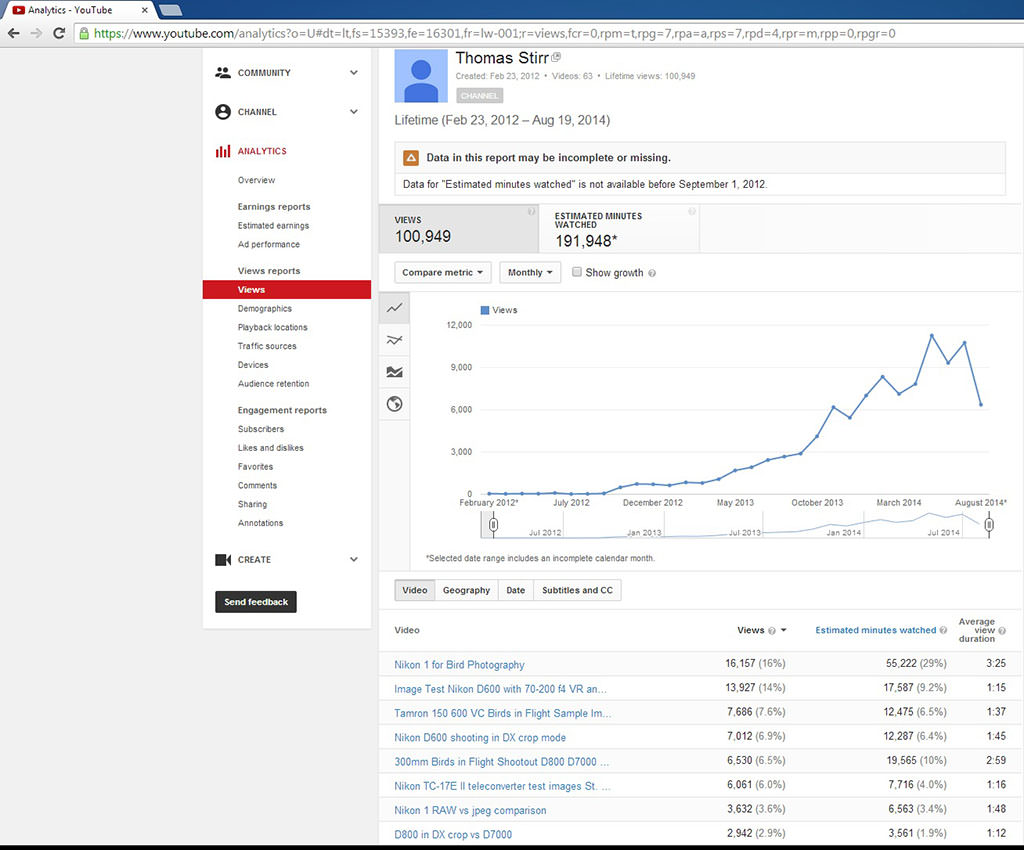The image size is (1024, 850).
Task: Switch to the multi-line chart icon
Action: point(395,340)
